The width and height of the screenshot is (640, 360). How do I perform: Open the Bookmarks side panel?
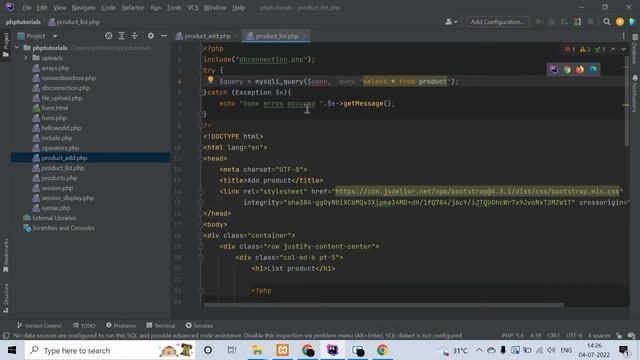[5, 255]
